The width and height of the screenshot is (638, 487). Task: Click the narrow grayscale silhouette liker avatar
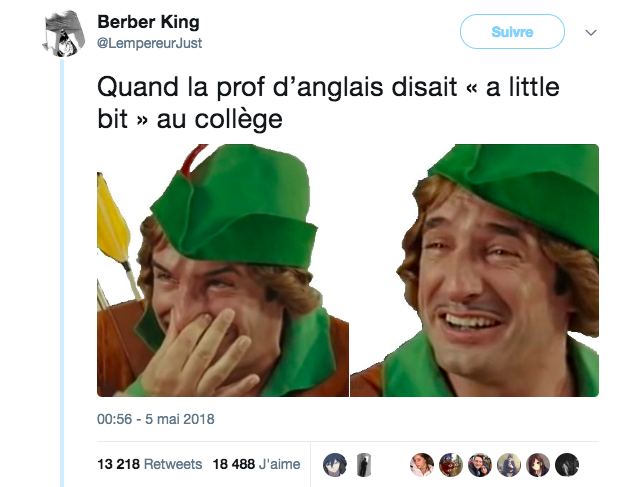point(364,465)
